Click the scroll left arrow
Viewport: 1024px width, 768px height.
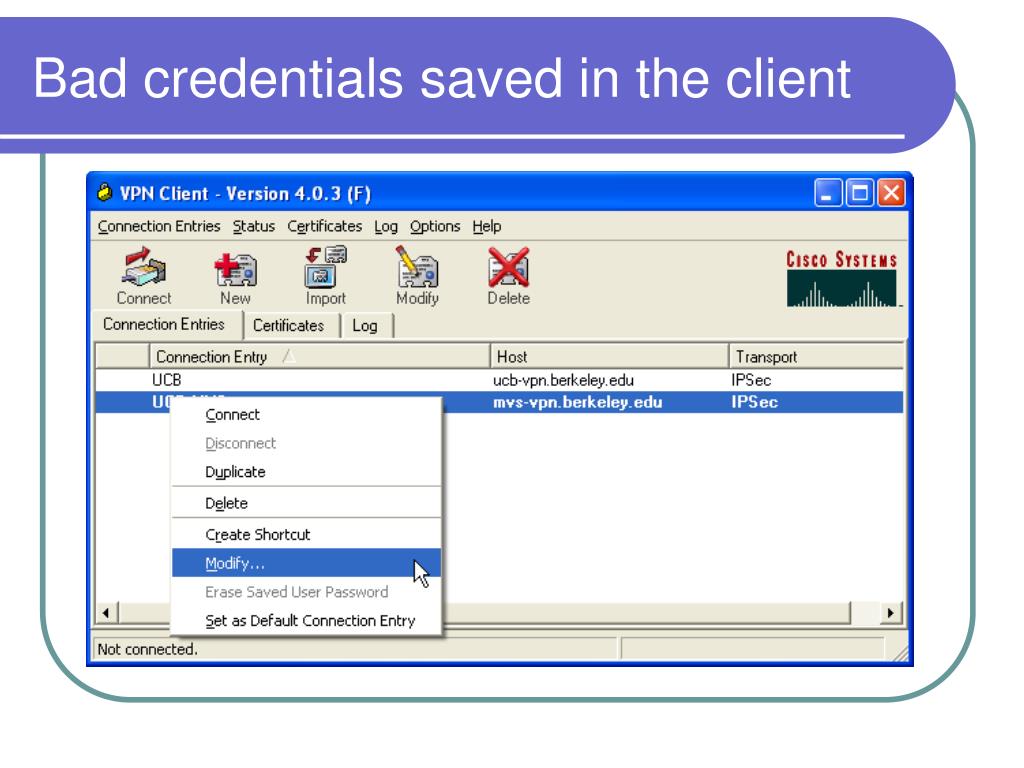coord(106,613)
